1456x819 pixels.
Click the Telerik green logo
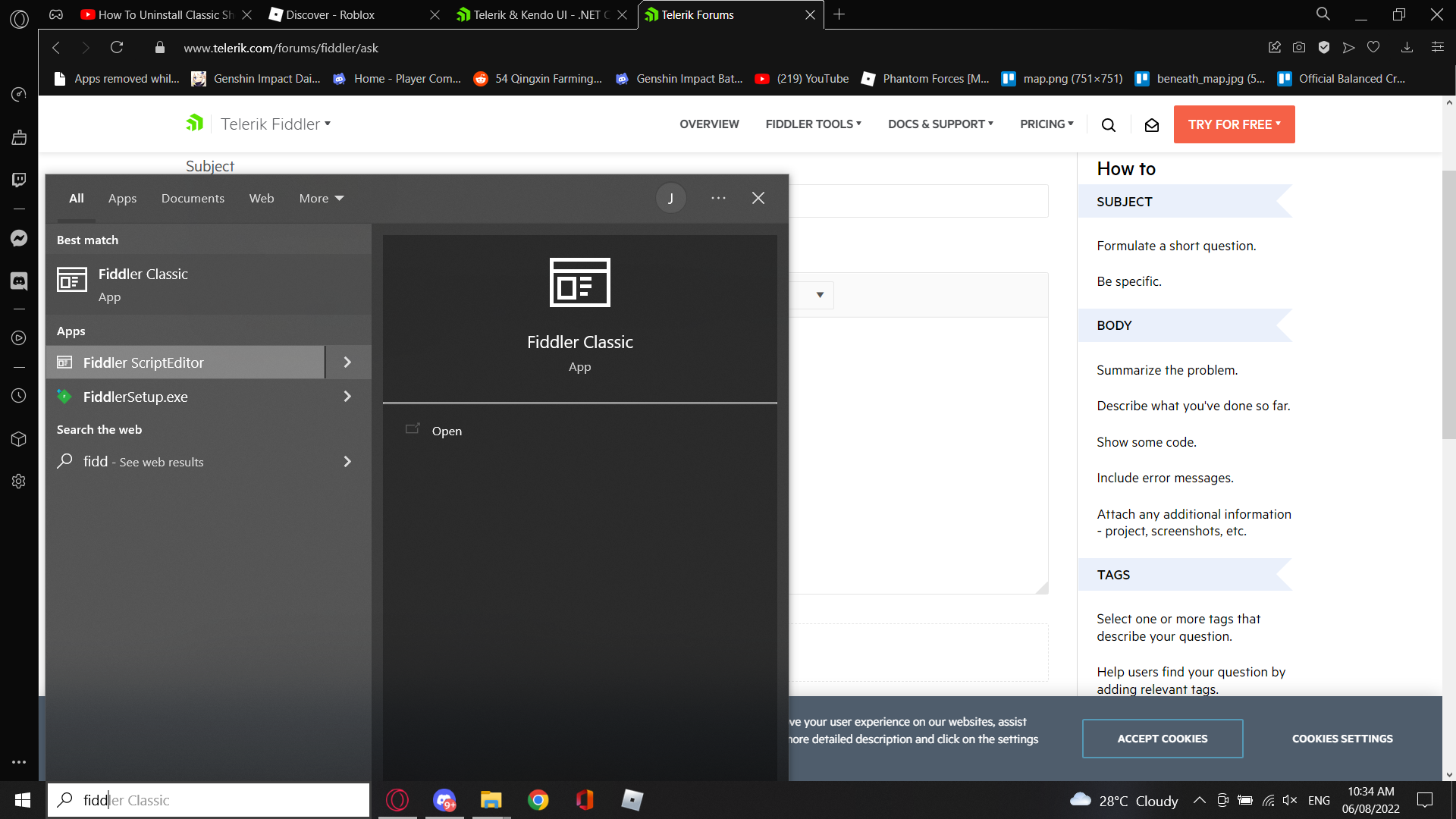pyautogui.click(x=195, y=123)
